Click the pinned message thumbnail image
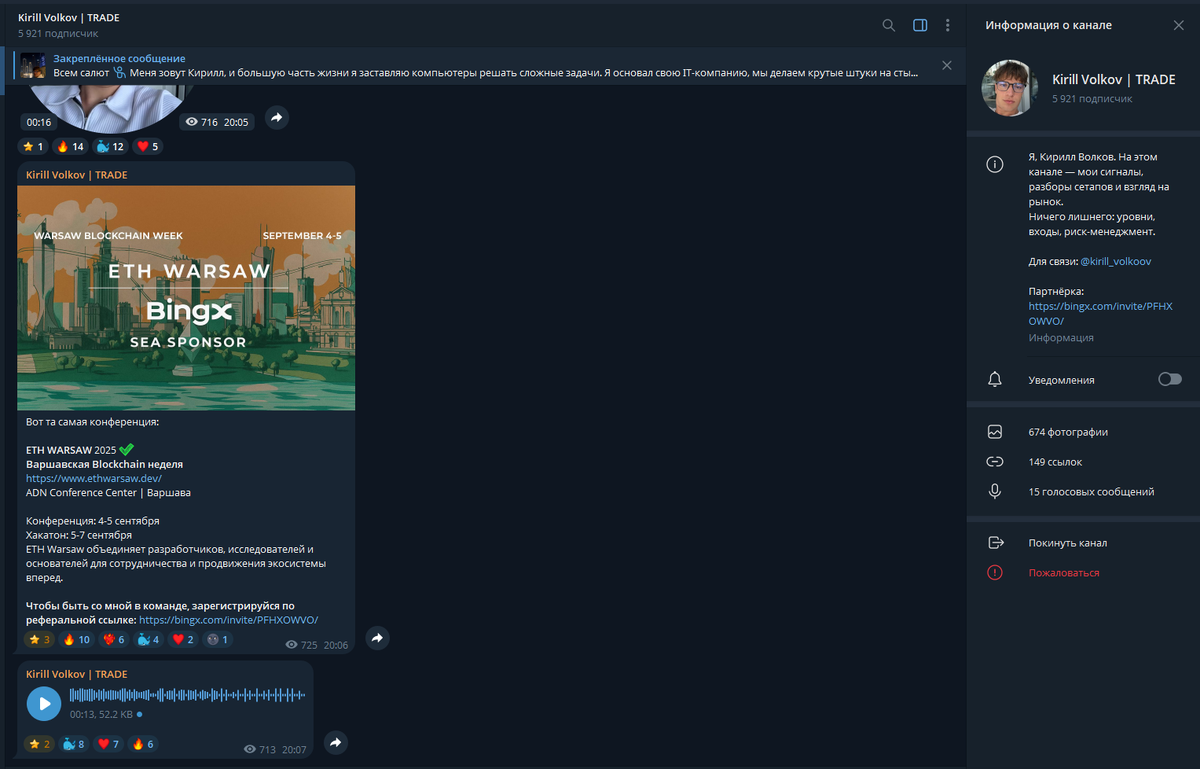The image size is (1200, 769). [33, 66]
